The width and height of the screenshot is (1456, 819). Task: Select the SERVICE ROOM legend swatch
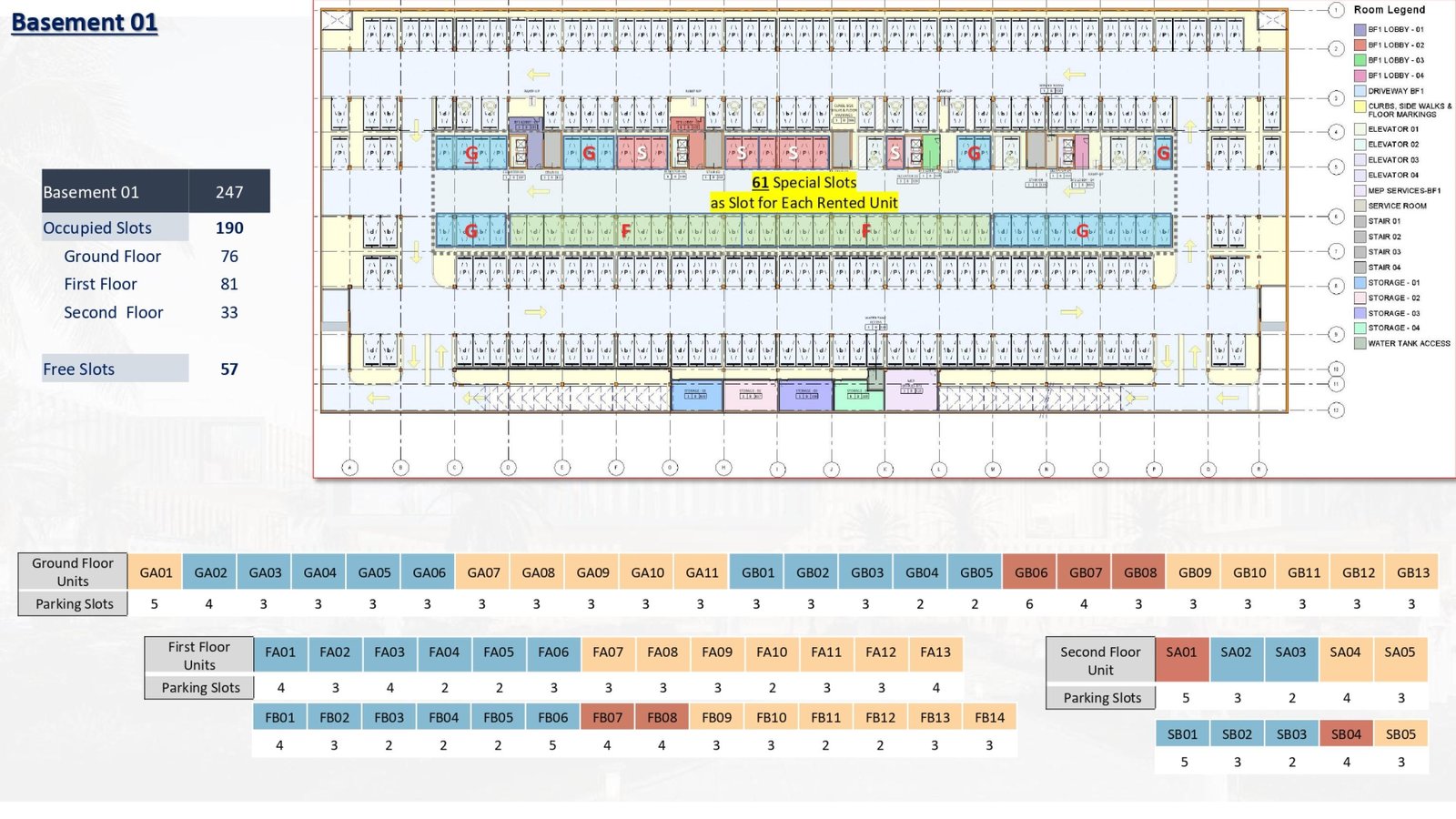(x=1360, y=207)
